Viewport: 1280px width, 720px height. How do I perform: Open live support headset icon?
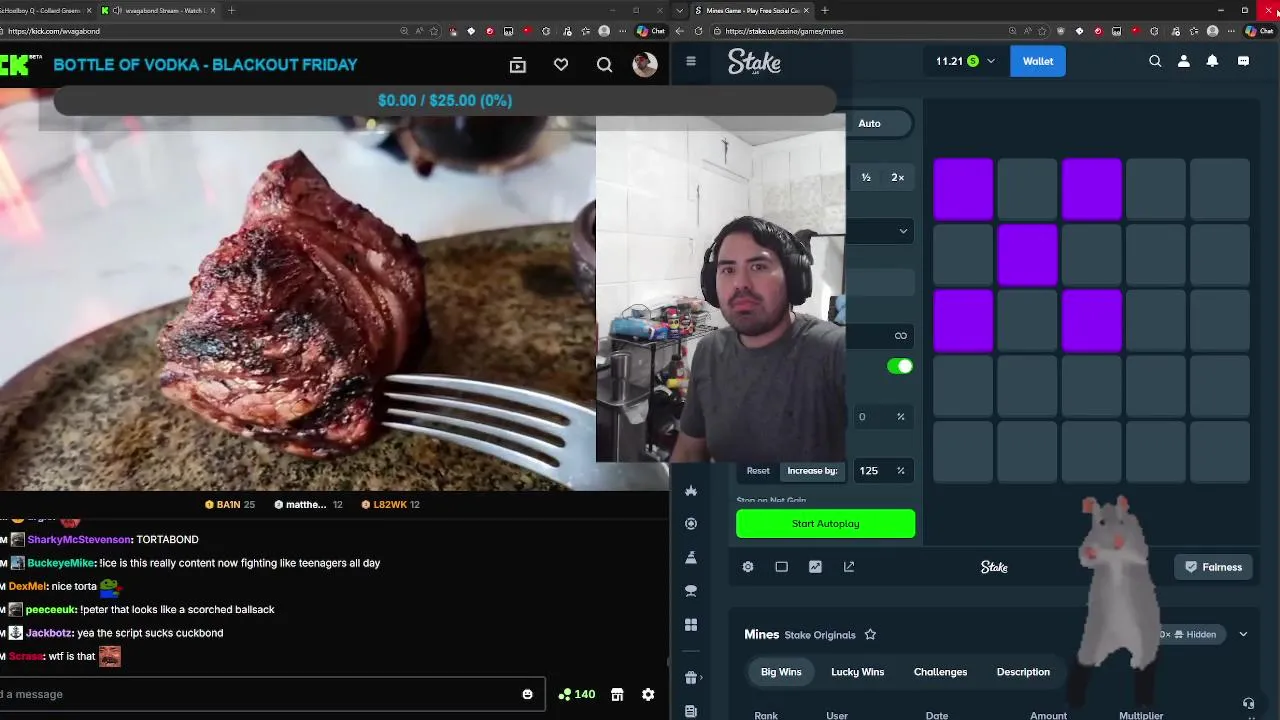coord(1248,704)
